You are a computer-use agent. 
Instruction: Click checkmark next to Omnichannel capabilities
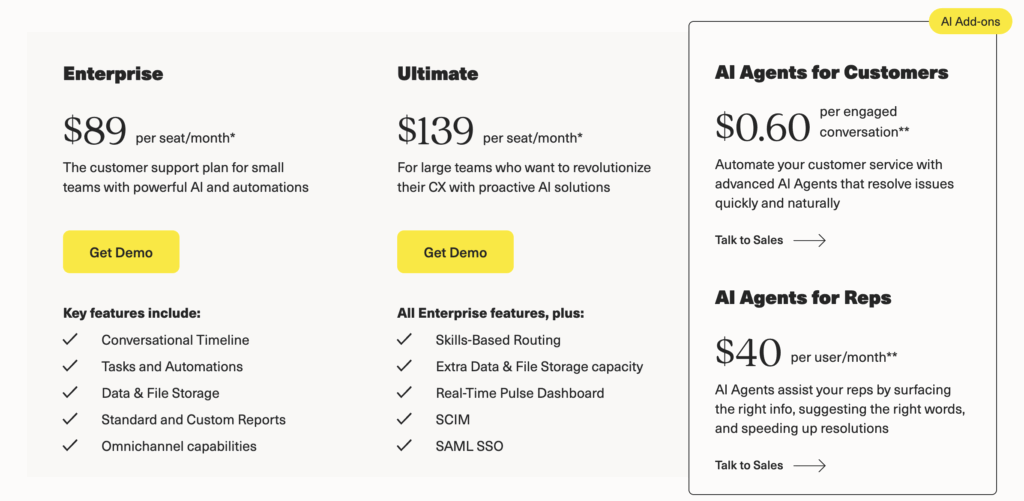point(71,446)
